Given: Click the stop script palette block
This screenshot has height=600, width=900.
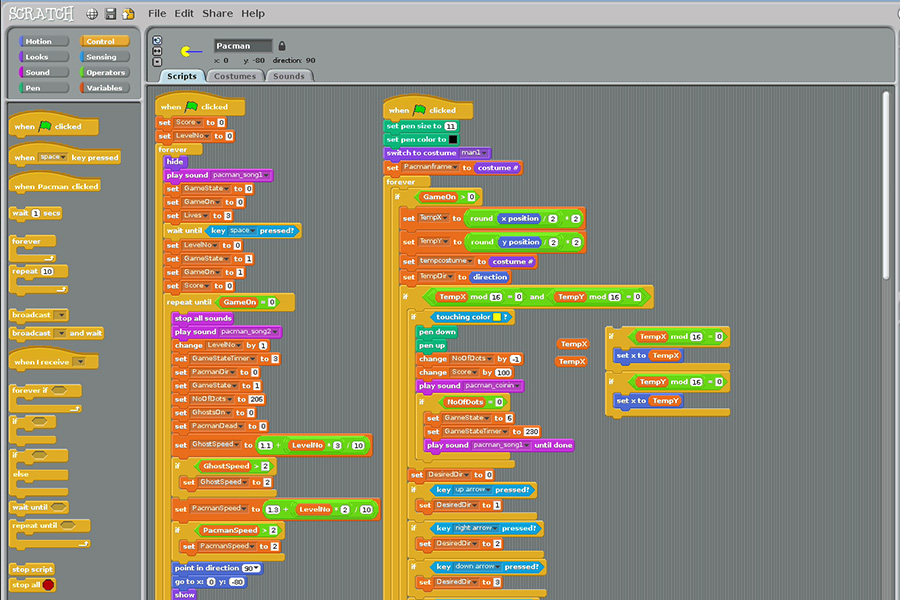Looking at the screenshot, I should [32, 569].
